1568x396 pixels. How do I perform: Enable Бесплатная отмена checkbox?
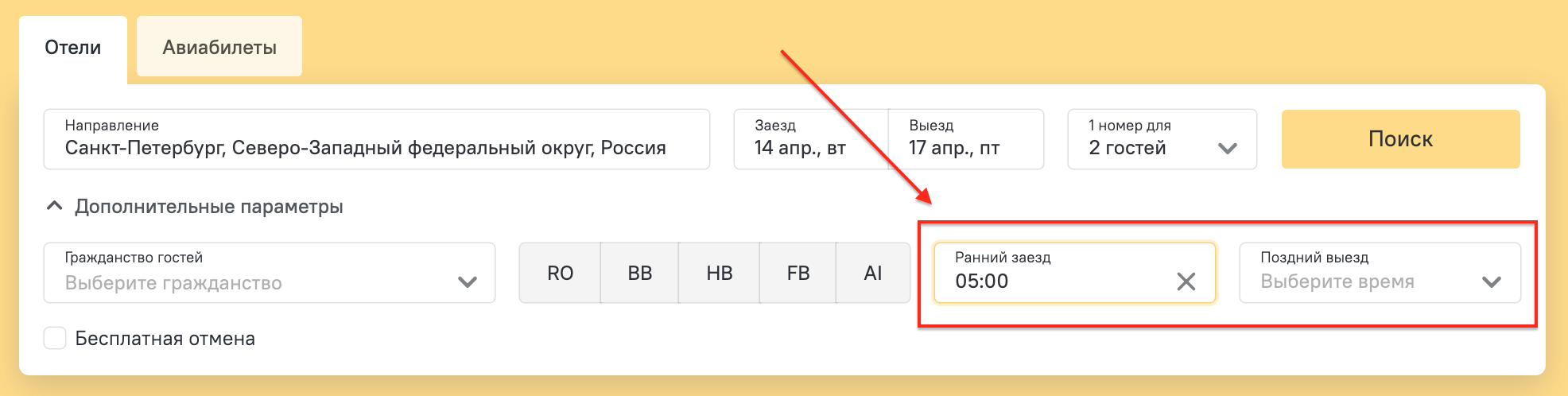click(x=55, y=339)
